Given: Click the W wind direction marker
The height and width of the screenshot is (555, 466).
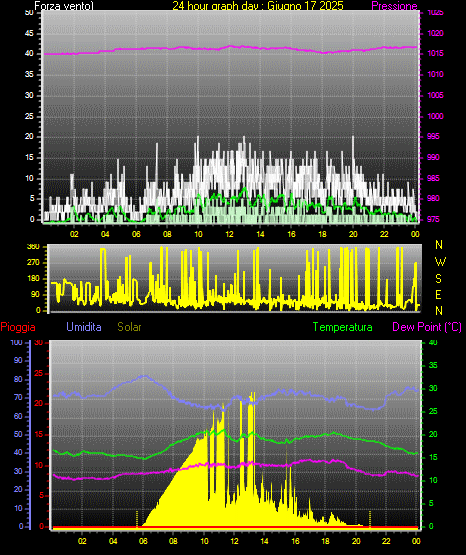Looking at the screenshot, I should coord(440,262).
